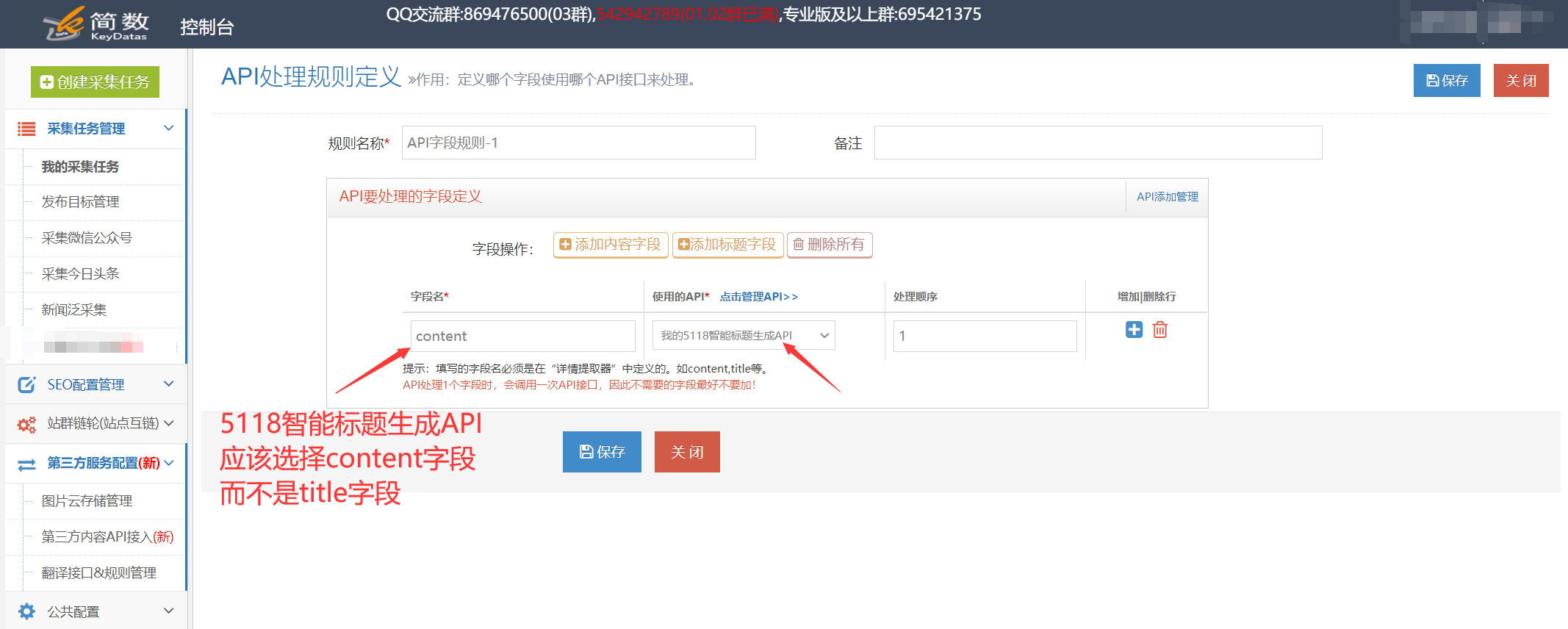1568x629 pixels.
Task: Click the 控制台 header link
Action: click(x=207, y=27)
